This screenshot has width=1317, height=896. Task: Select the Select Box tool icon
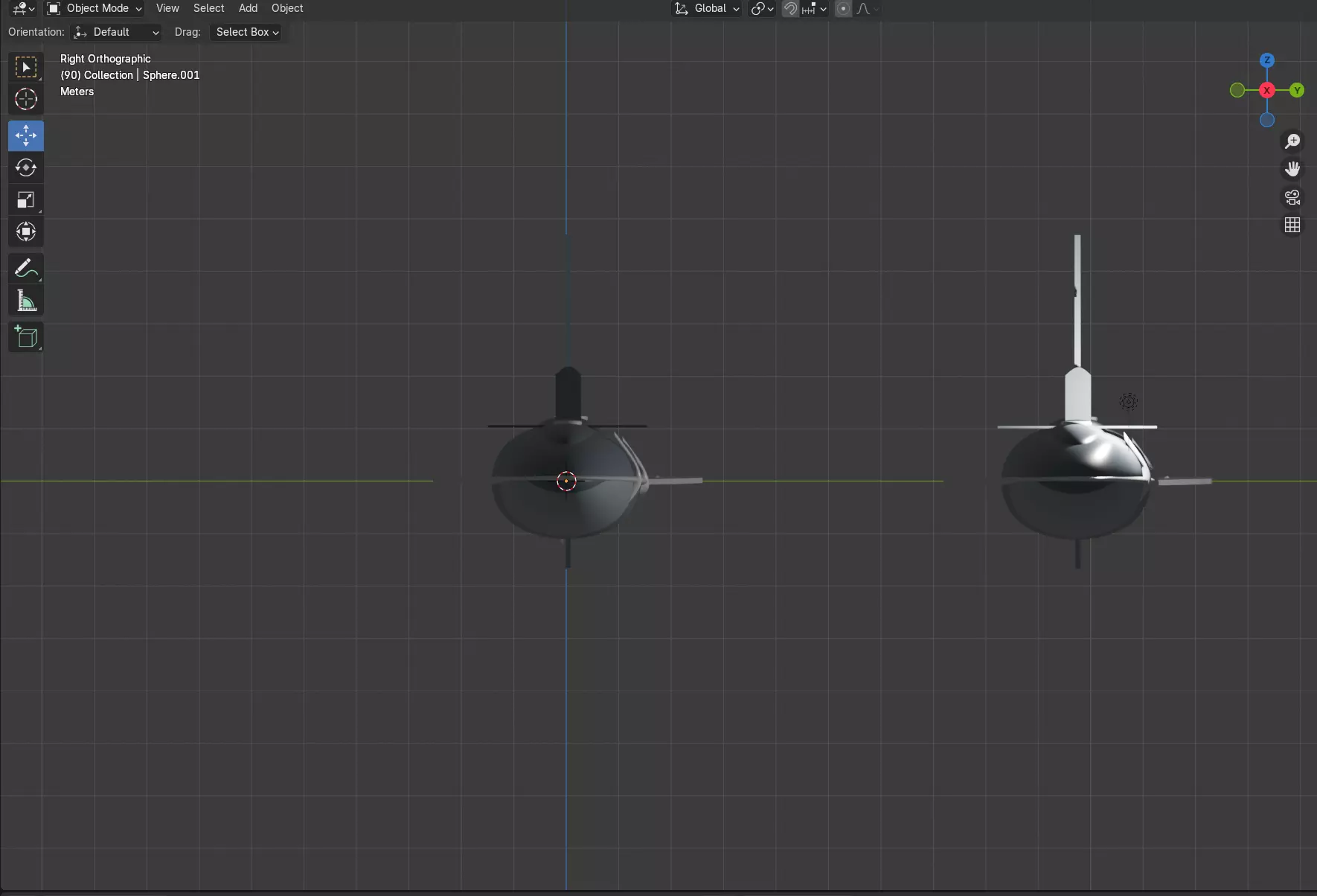26,68
